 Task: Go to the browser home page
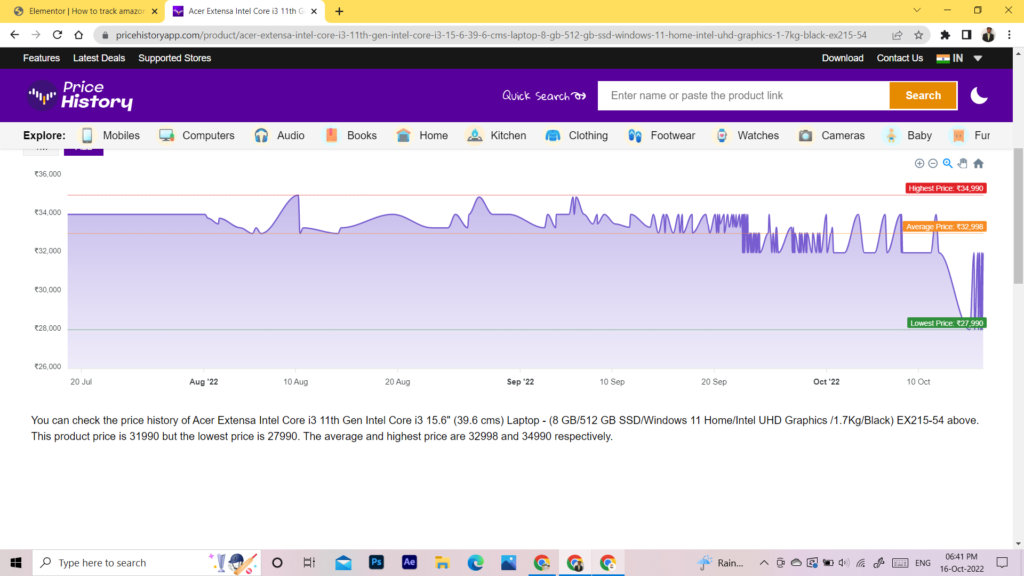tap(78, 35)
